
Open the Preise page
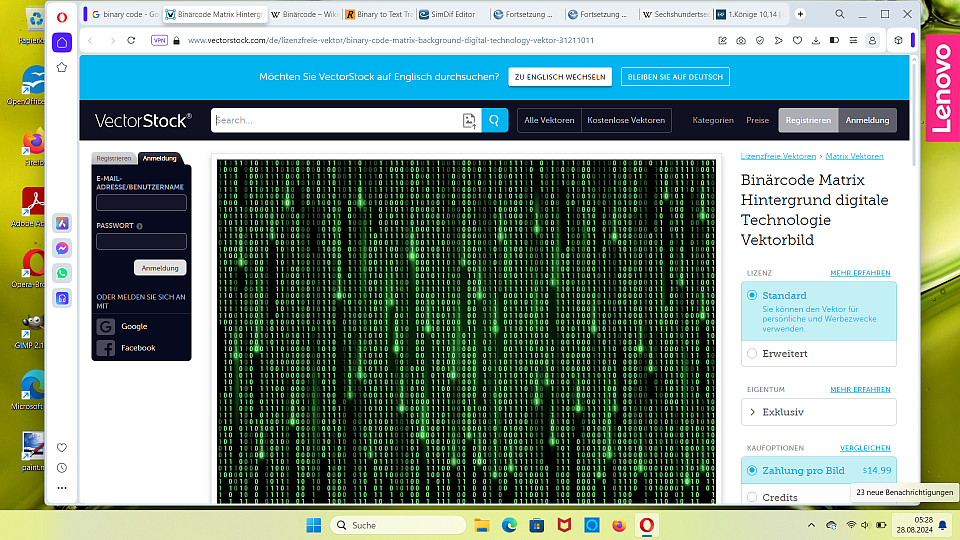(757, 120)
